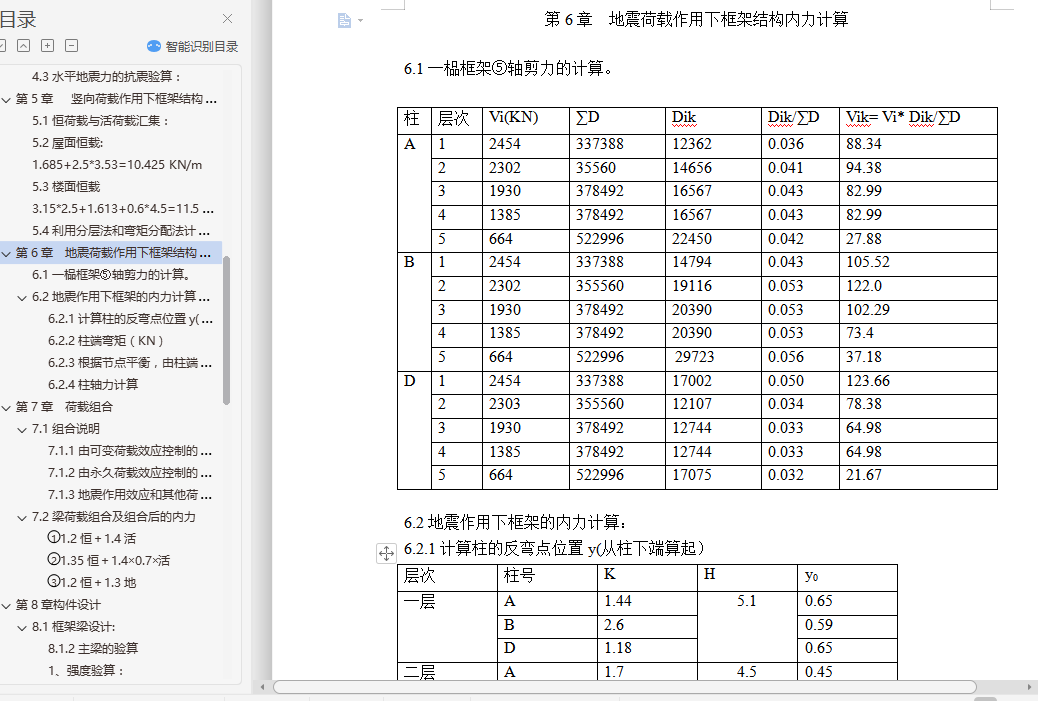Go to 5.4 利用分层法和弯矩分配法计 heading

coord(121,230)
